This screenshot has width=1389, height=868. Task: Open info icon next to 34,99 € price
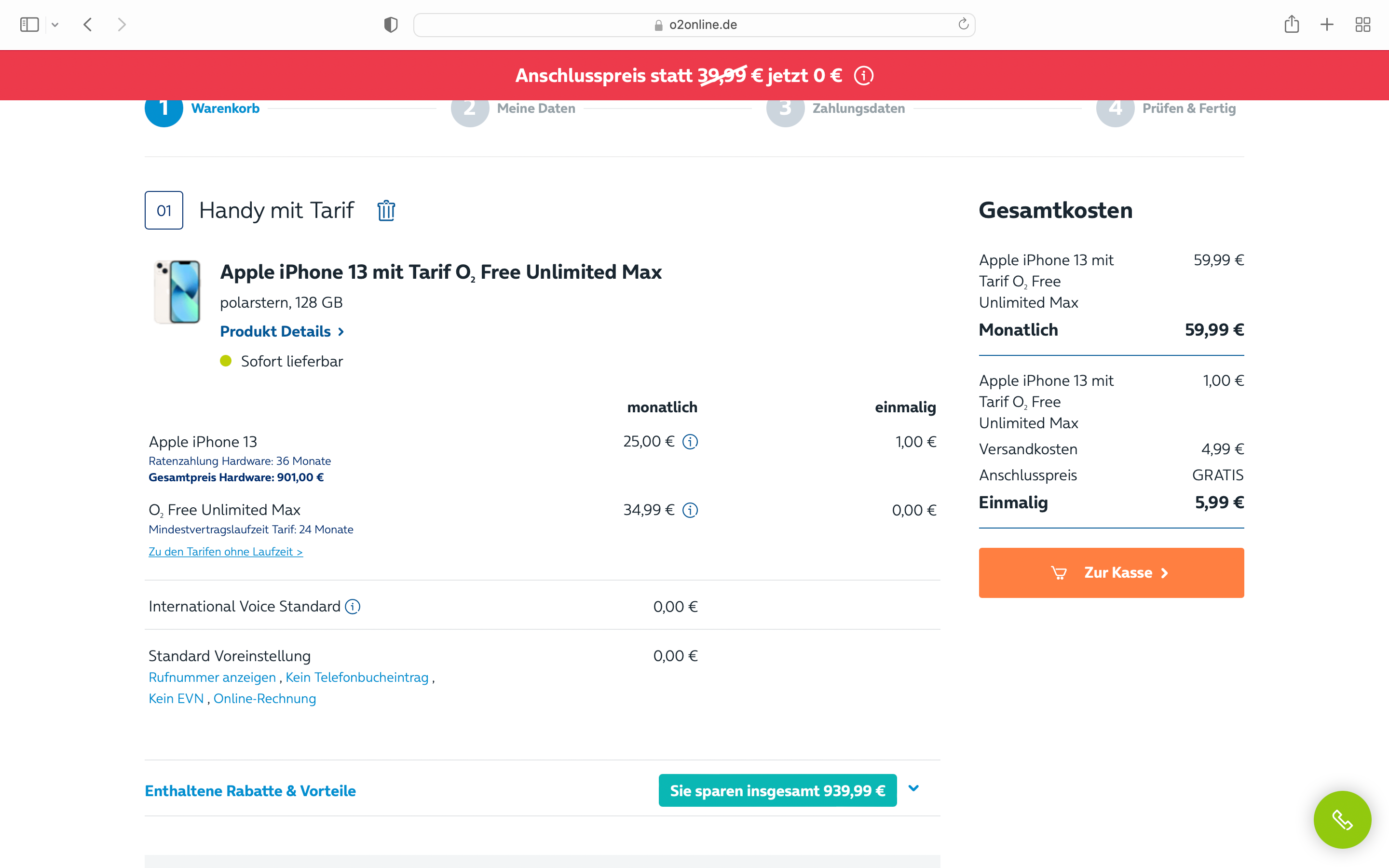coord(690,510)
